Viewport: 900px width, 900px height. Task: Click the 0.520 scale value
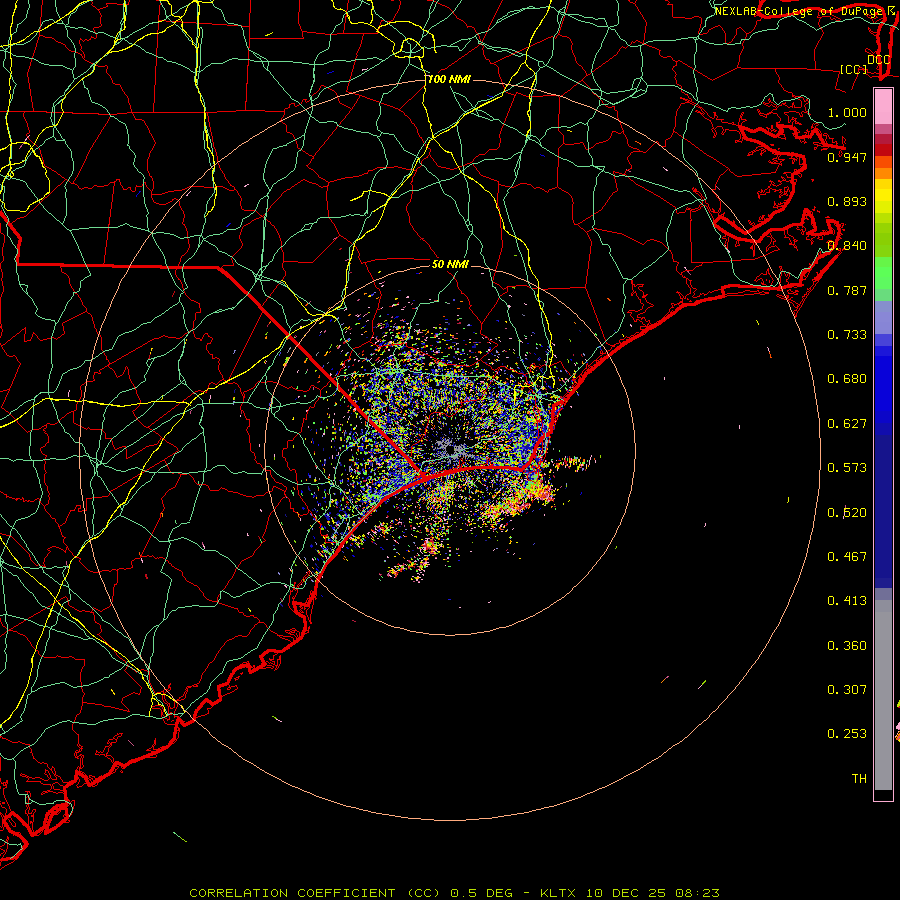coord(847,513)
